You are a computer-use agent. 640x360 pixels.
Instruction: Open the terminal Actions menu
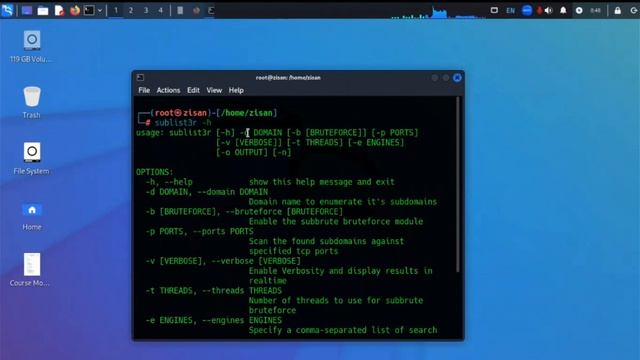(x=168, y=90)
